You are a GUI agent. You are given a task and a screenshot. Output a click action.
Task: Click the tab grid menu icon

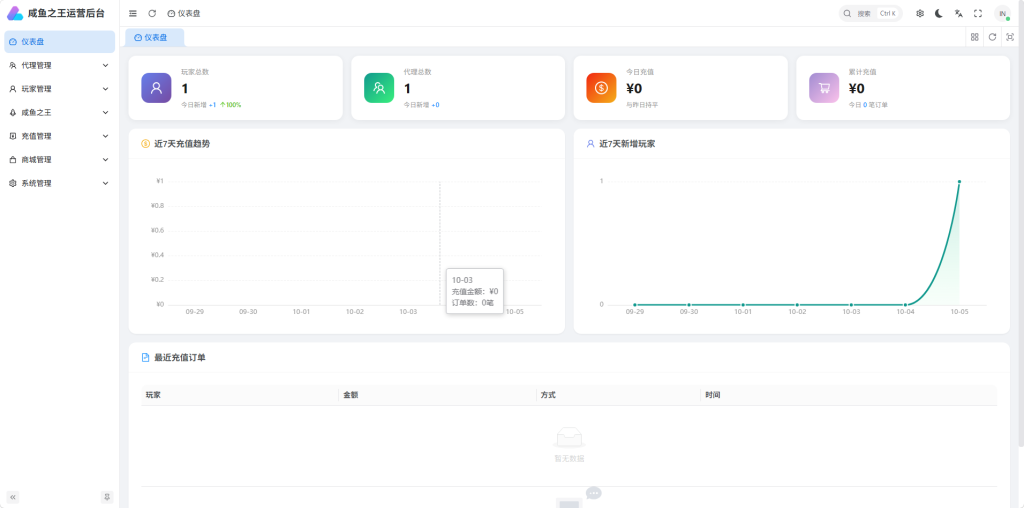[x=974, y=37]
